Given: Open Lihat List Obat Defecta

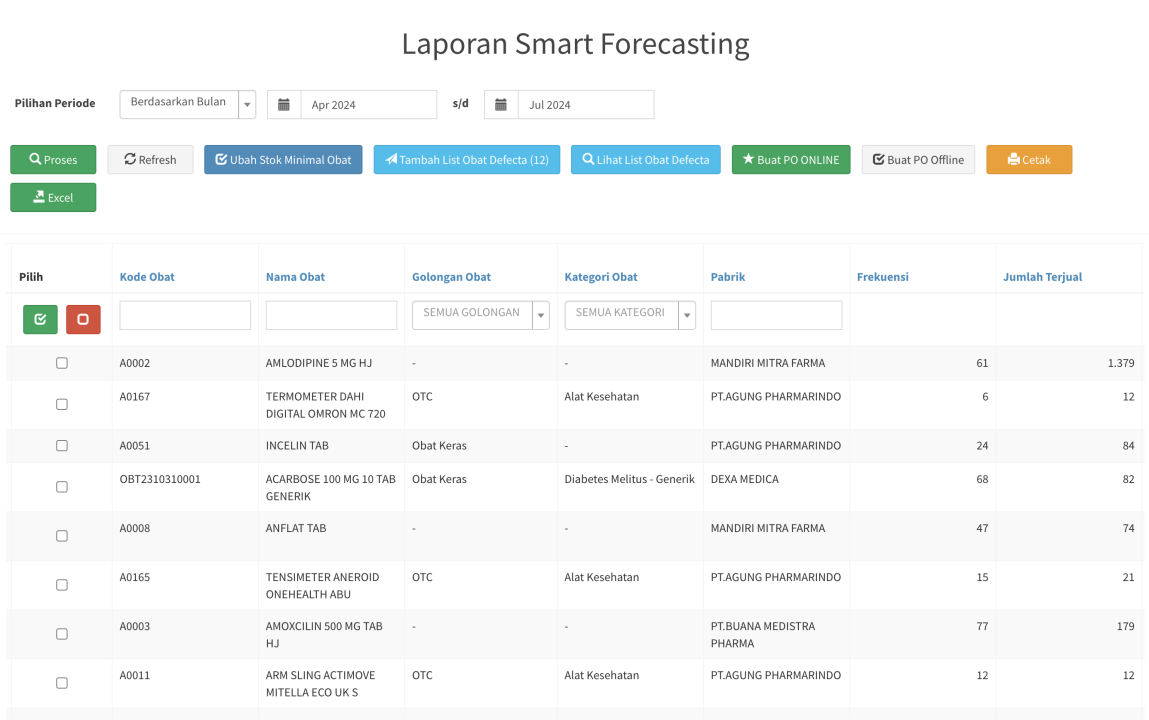Looking at the screenshot, I should (645, 160).
